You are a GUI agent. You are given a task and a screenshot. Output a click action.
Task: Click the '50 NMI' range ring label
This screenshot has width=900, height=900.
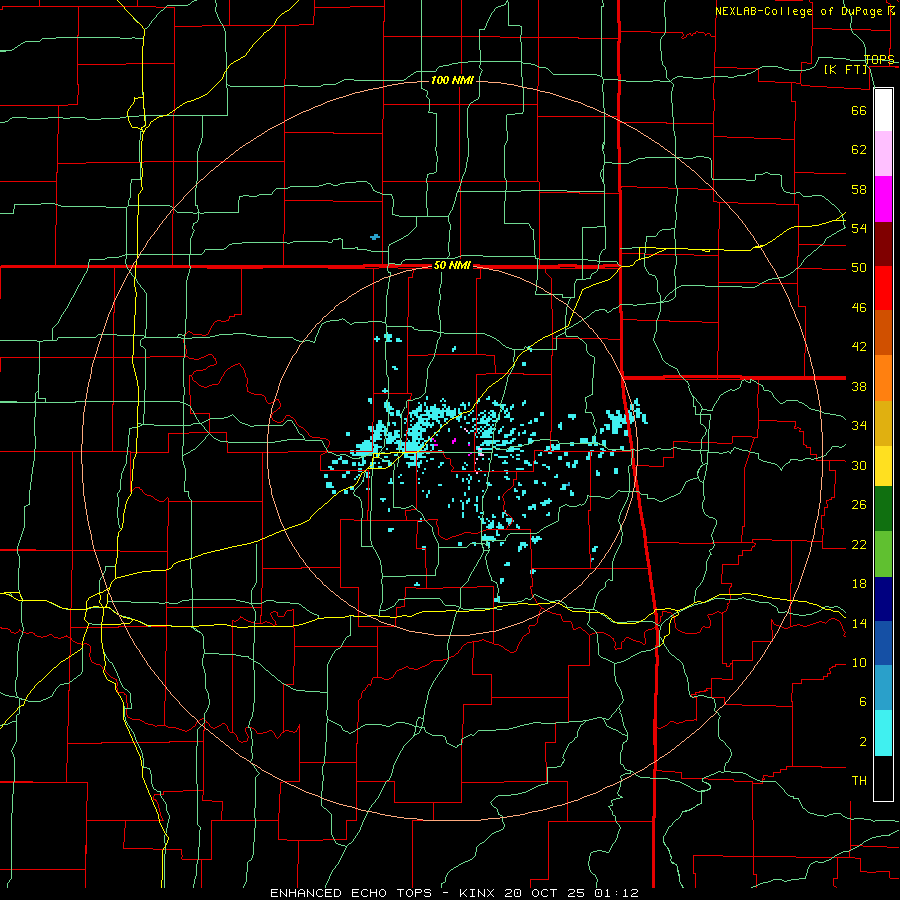(x=452, y=265)
